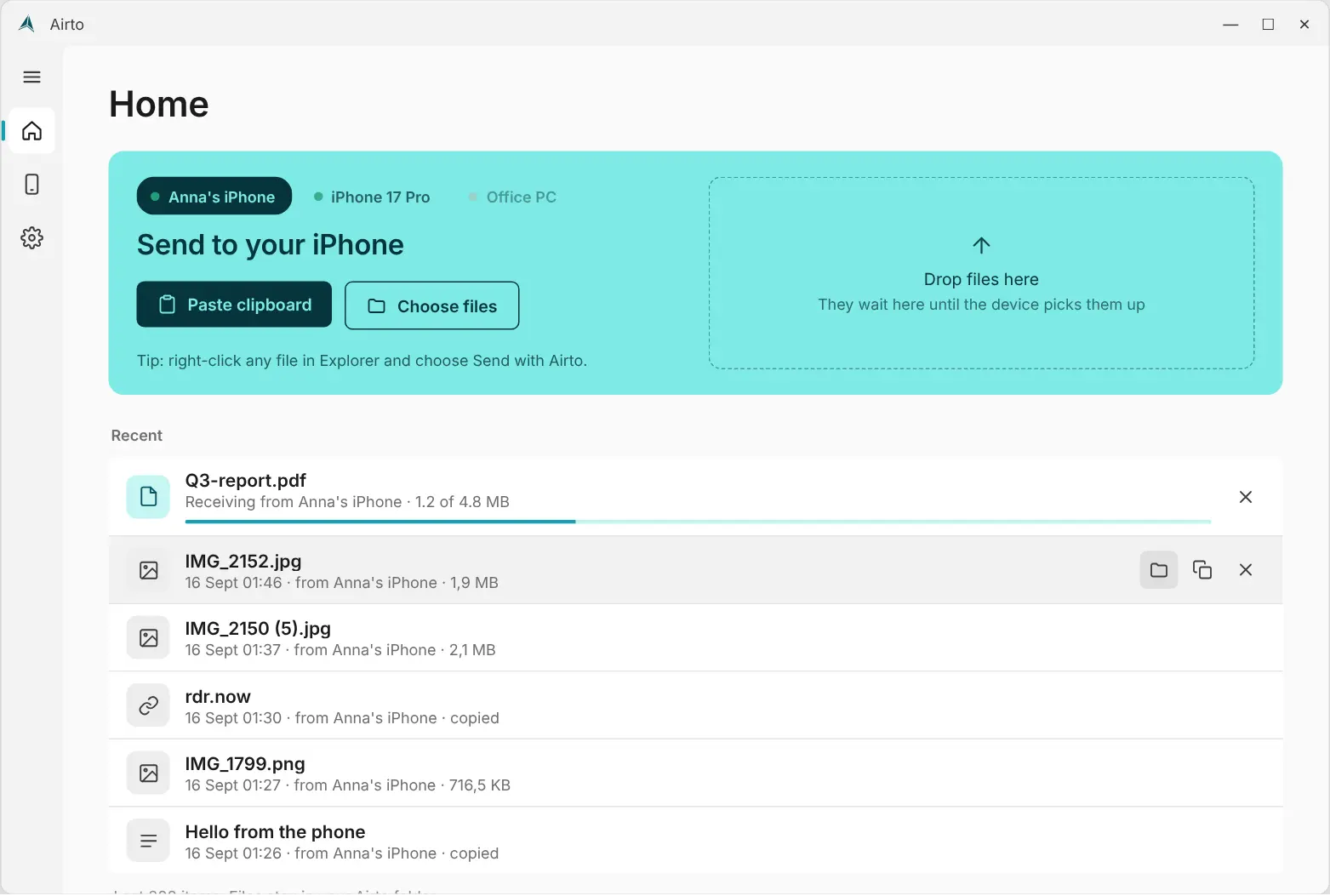Image resolution: width=1330 pixels, height=896 pixels.
Task: Copy IMG_2152.jpg to clipboard
Action: point(1202,570)
